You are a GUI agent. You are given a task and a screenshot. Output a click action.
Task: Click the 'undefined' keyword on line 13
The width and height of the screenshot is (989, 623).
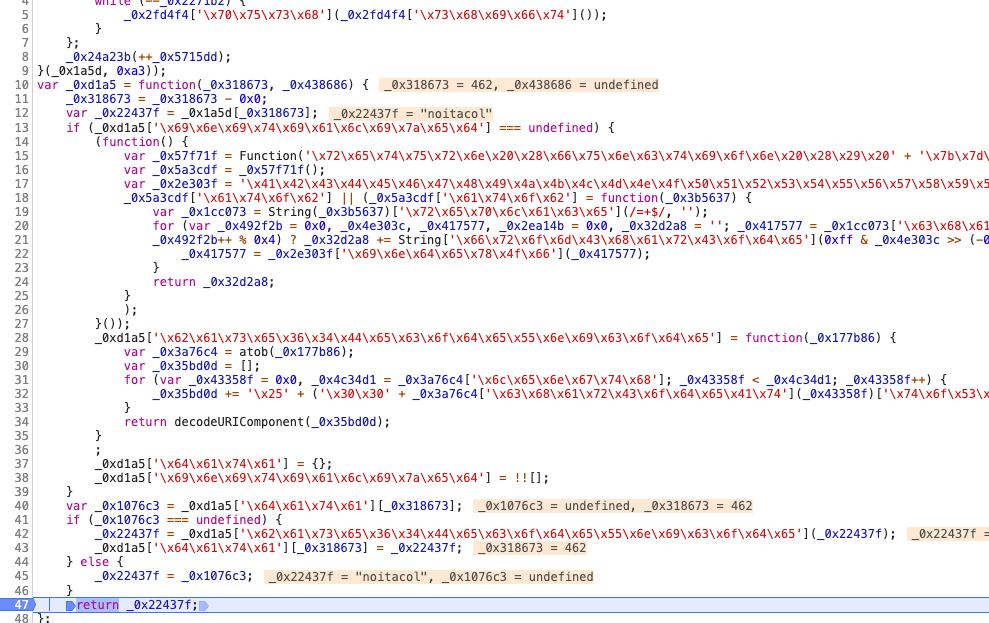tap(561, 127)
